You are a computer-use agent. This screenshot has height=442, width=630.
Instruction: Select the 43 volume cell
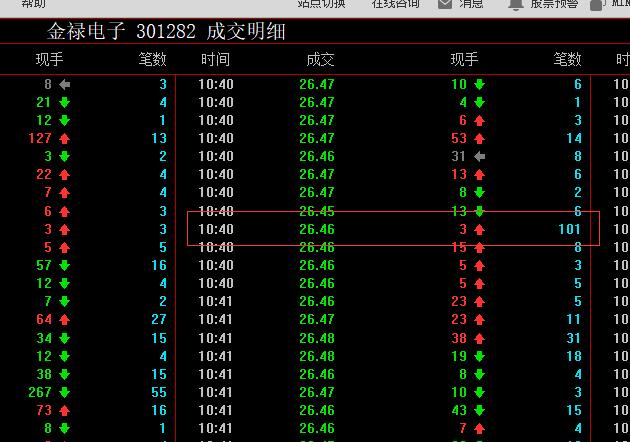(x=459, y=410)
